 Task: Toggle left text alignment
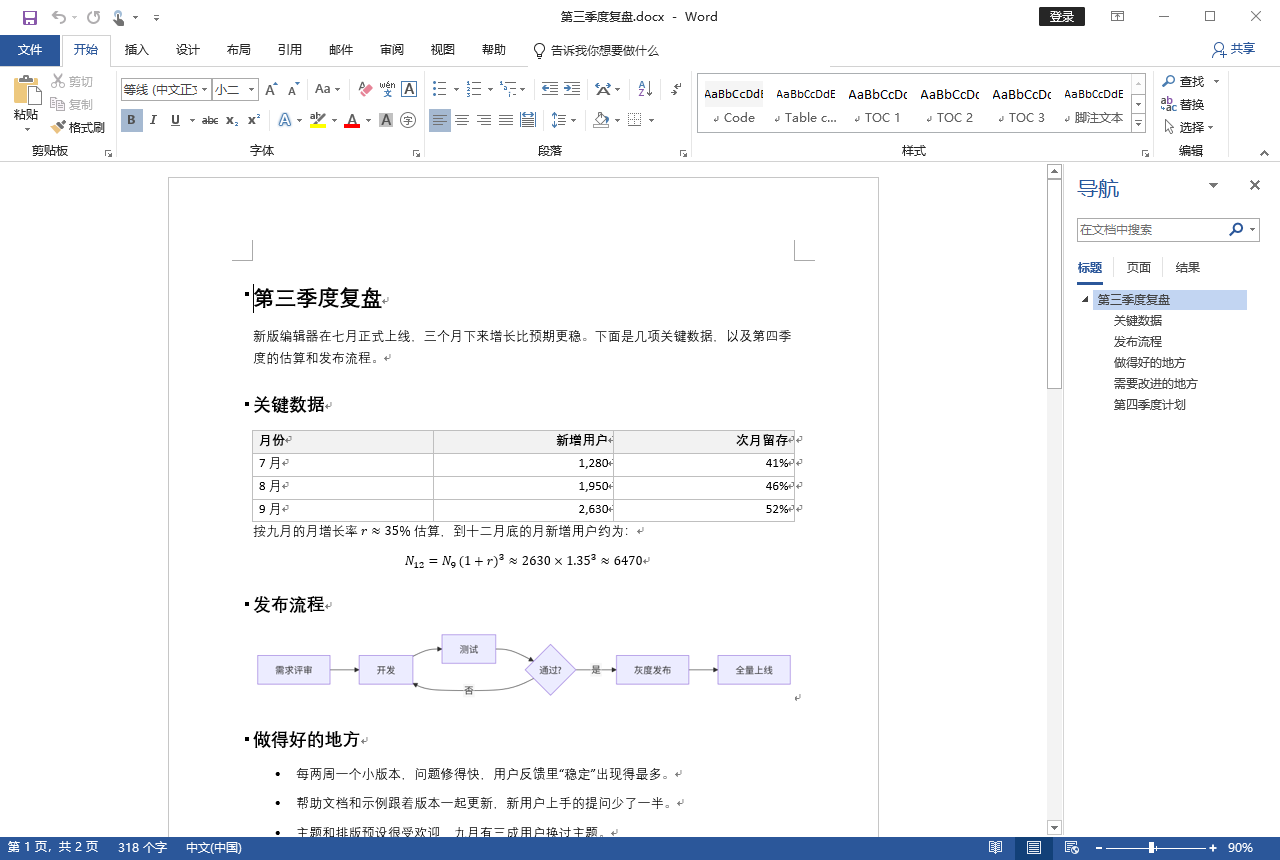click(440, 120)
